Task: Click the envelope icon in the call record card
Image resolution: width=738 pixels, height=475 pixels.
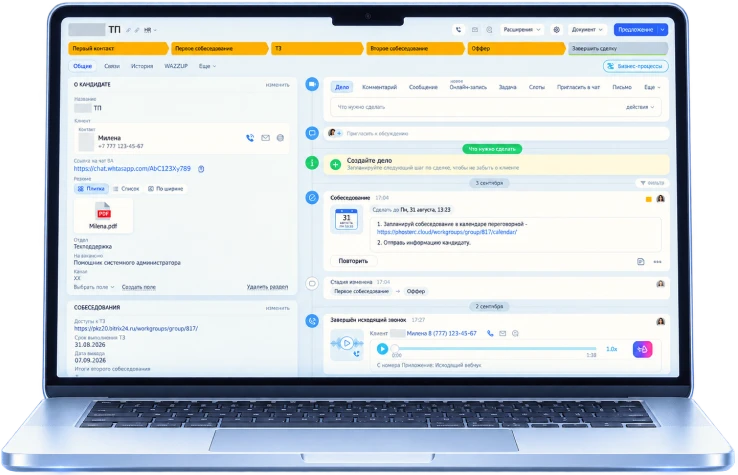Action: [503, 333]
